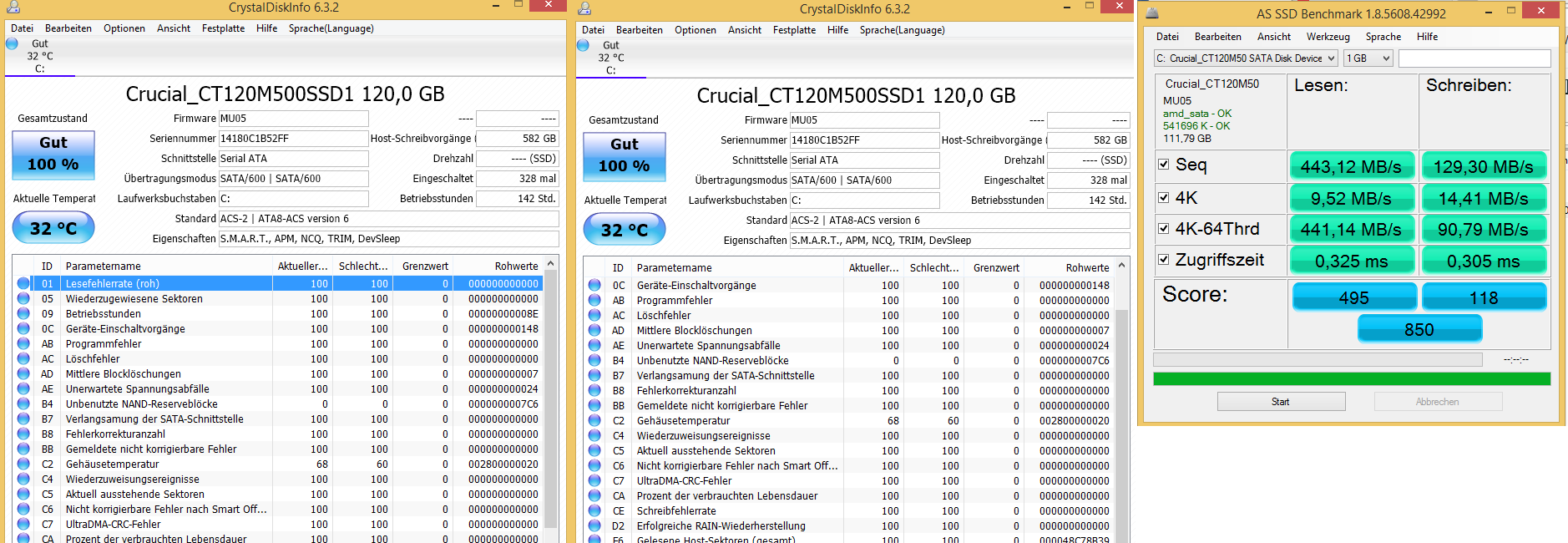The height and width of the screenshot is (543, 1568).
Task: Click the Betriebsstunden value 142 Std. in left window
Action: [517, 199]
